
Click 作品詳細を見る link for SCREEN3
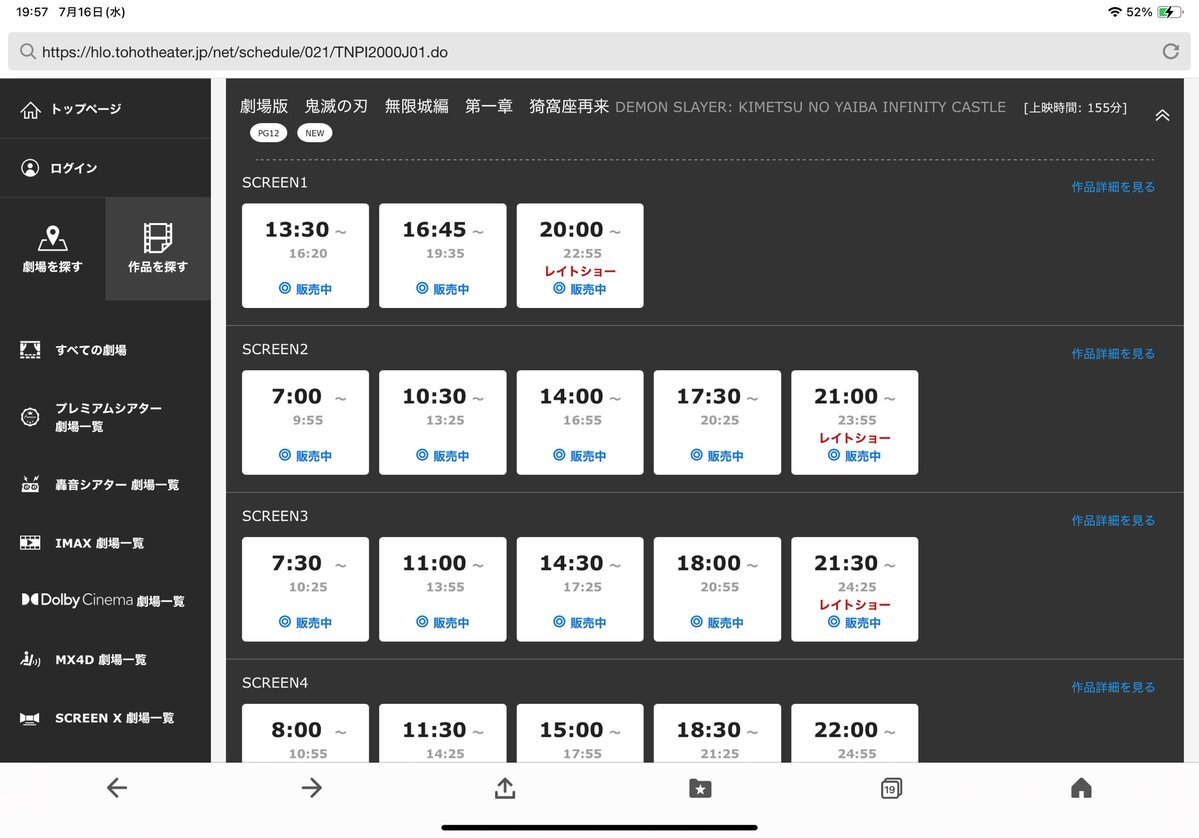click(x=1113, y=520)
